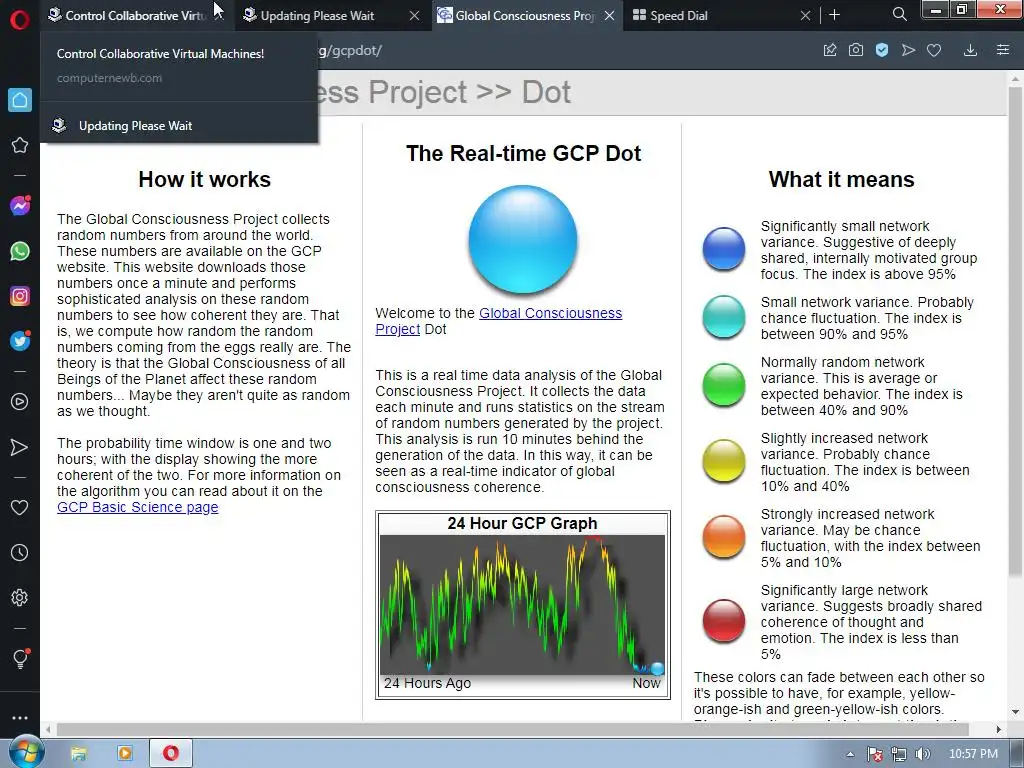Add page to bookmarks heart in address bar
Viewport: 1024px width, 768px height.
pyautogui.click(x=934, y=50)
